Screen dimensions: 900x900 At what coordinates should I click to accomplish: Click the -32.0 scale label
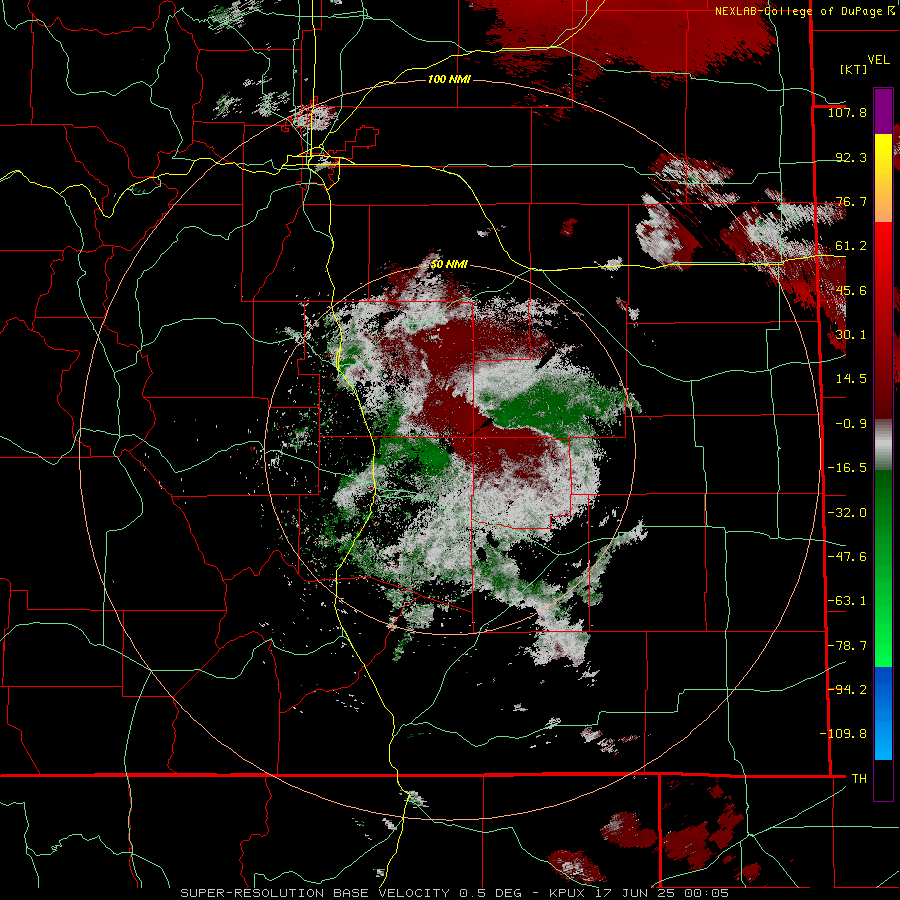coord(847,513)
